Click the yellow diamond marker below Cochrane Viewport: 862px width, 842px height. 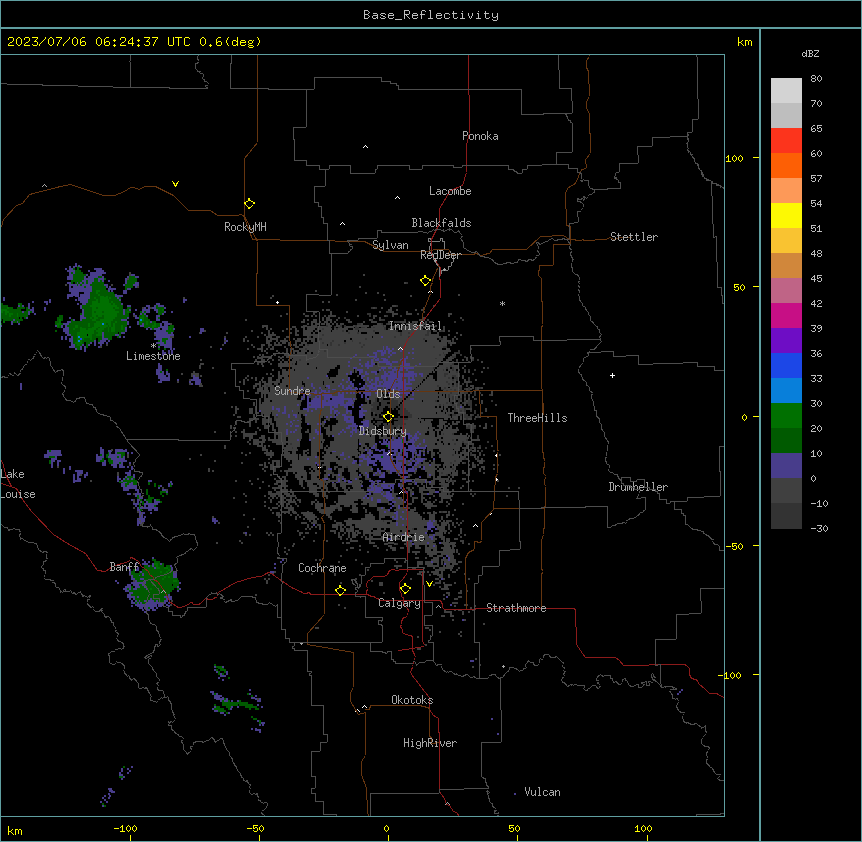(340, 590)
